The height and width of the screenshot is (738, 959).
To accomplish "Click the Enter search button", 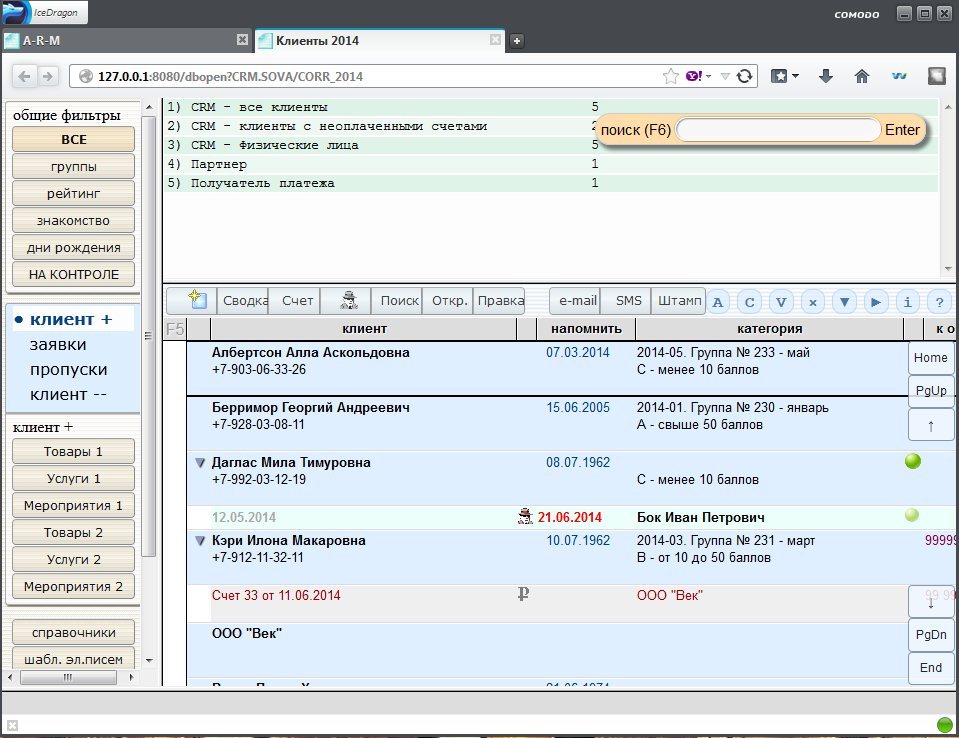I will (x=902, y=130).
